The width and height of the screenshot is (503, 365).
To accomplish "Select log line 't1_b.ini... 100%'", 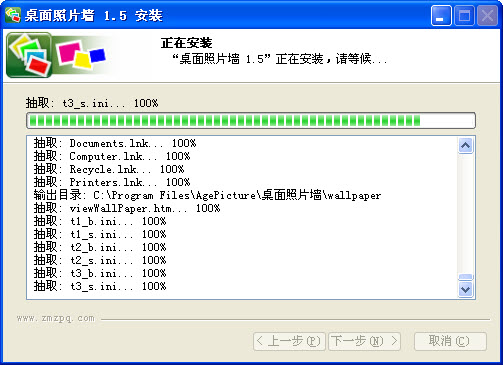I will click(x=100, y=221).
